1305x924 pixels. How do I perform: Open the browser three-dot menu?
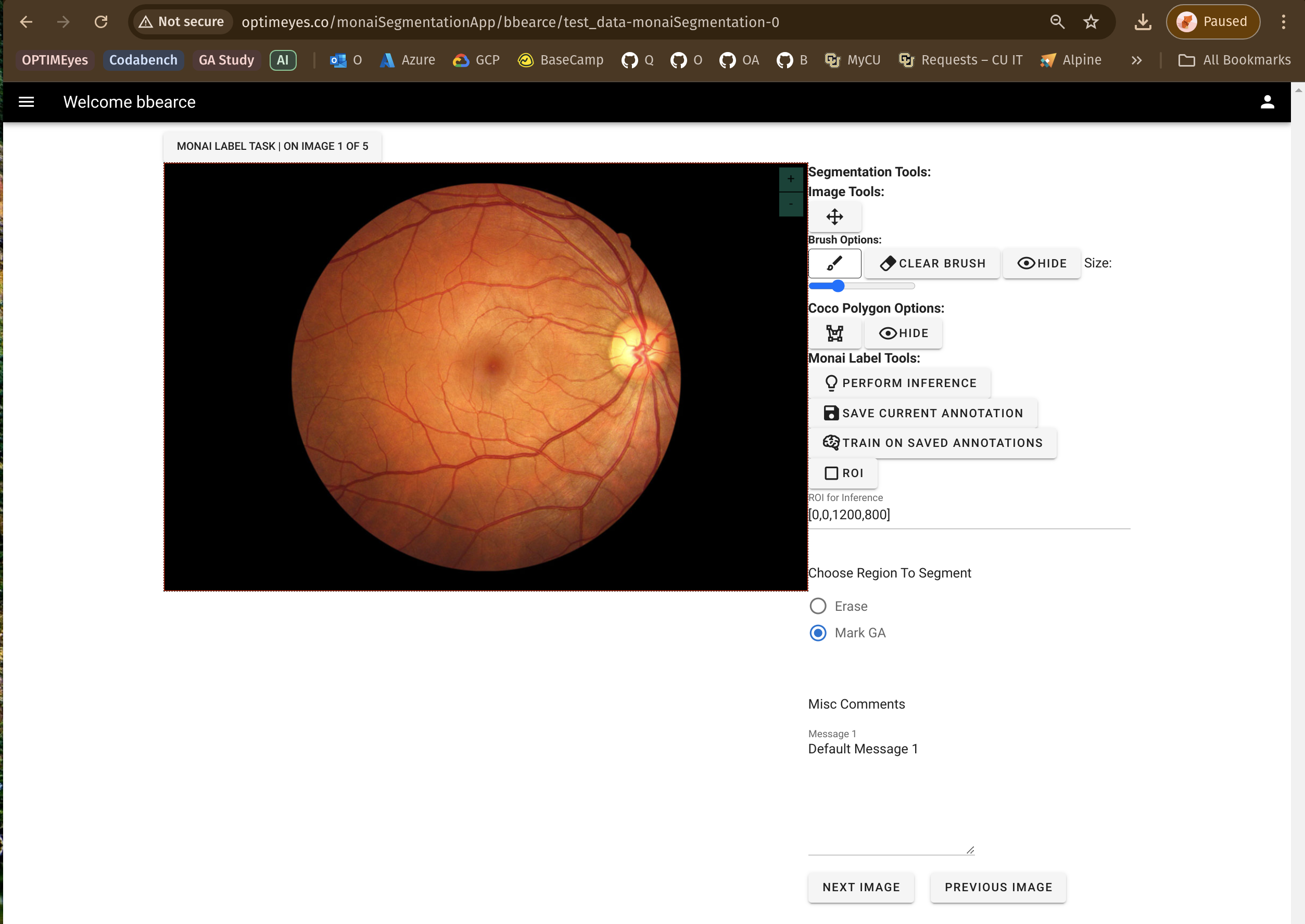tap(1283, 22)
